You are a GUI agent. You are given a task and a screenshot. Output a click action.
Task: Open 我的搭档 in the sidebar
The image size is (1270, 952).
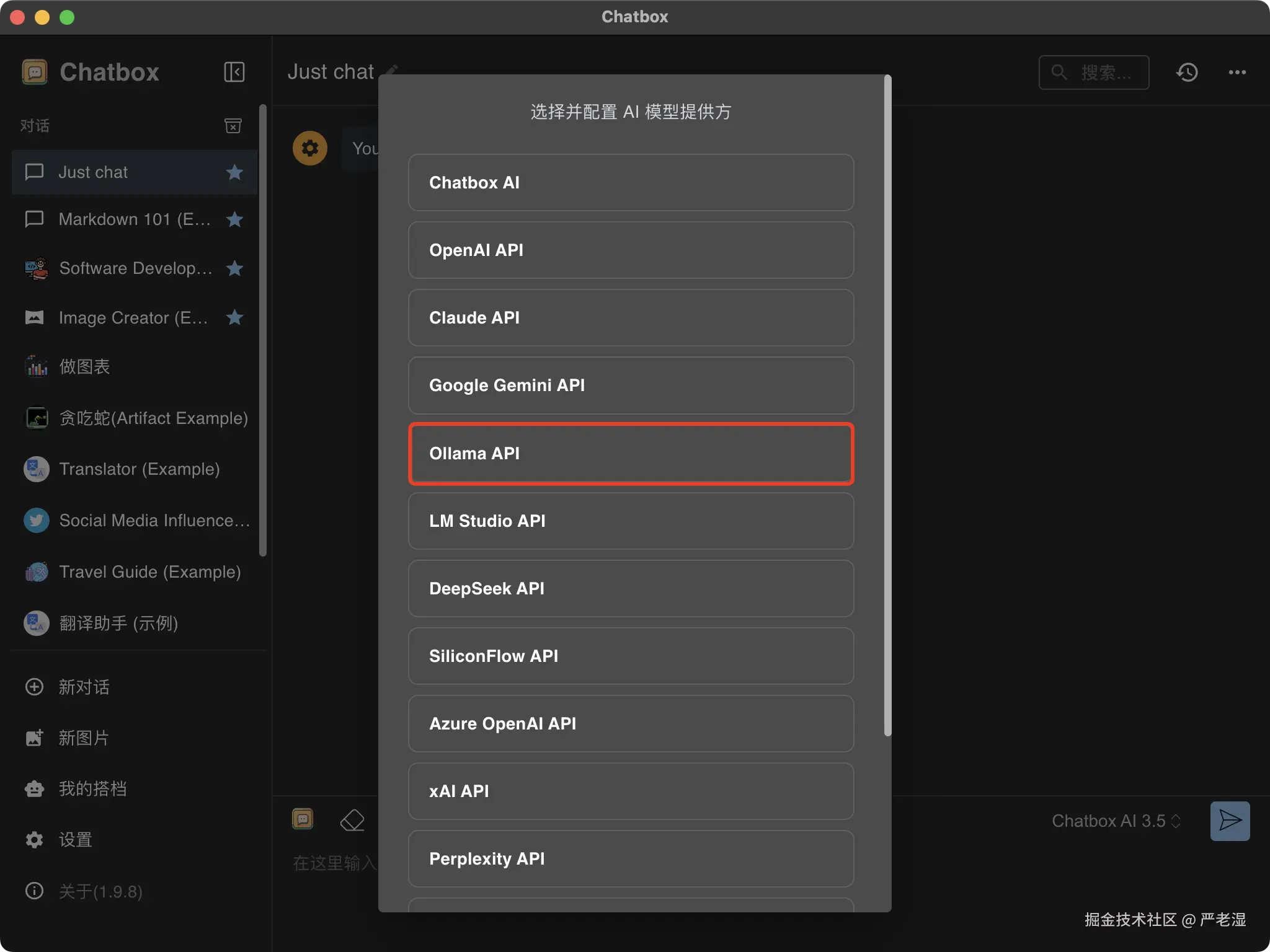[x=92, y=789]
